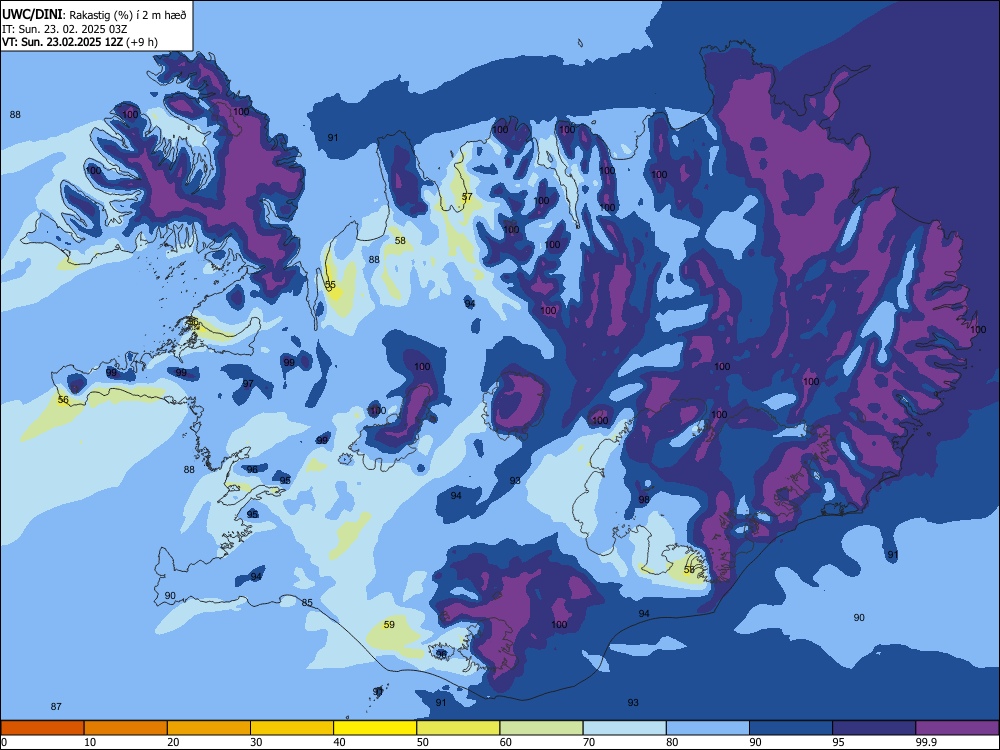Select the 'IT: Sun. 23. 02. 2025 03Z' line
The width and height of the screenshot is (1000, 750).
click(x=65, y=29)
